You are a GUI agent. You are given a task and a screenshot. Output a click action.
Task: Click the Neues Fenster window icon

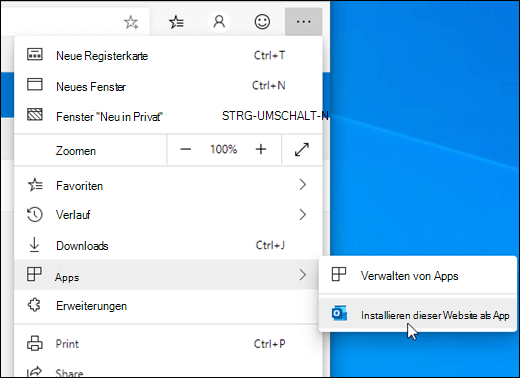coord(35,84)
